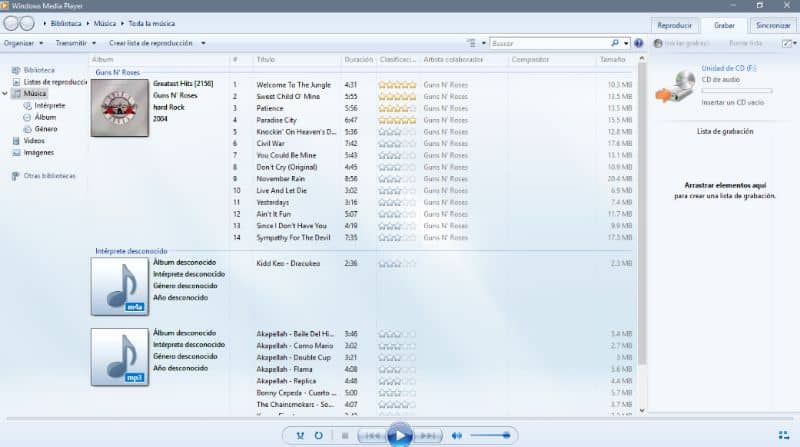Select the song November Rain
800x447 pixels.
280,179
